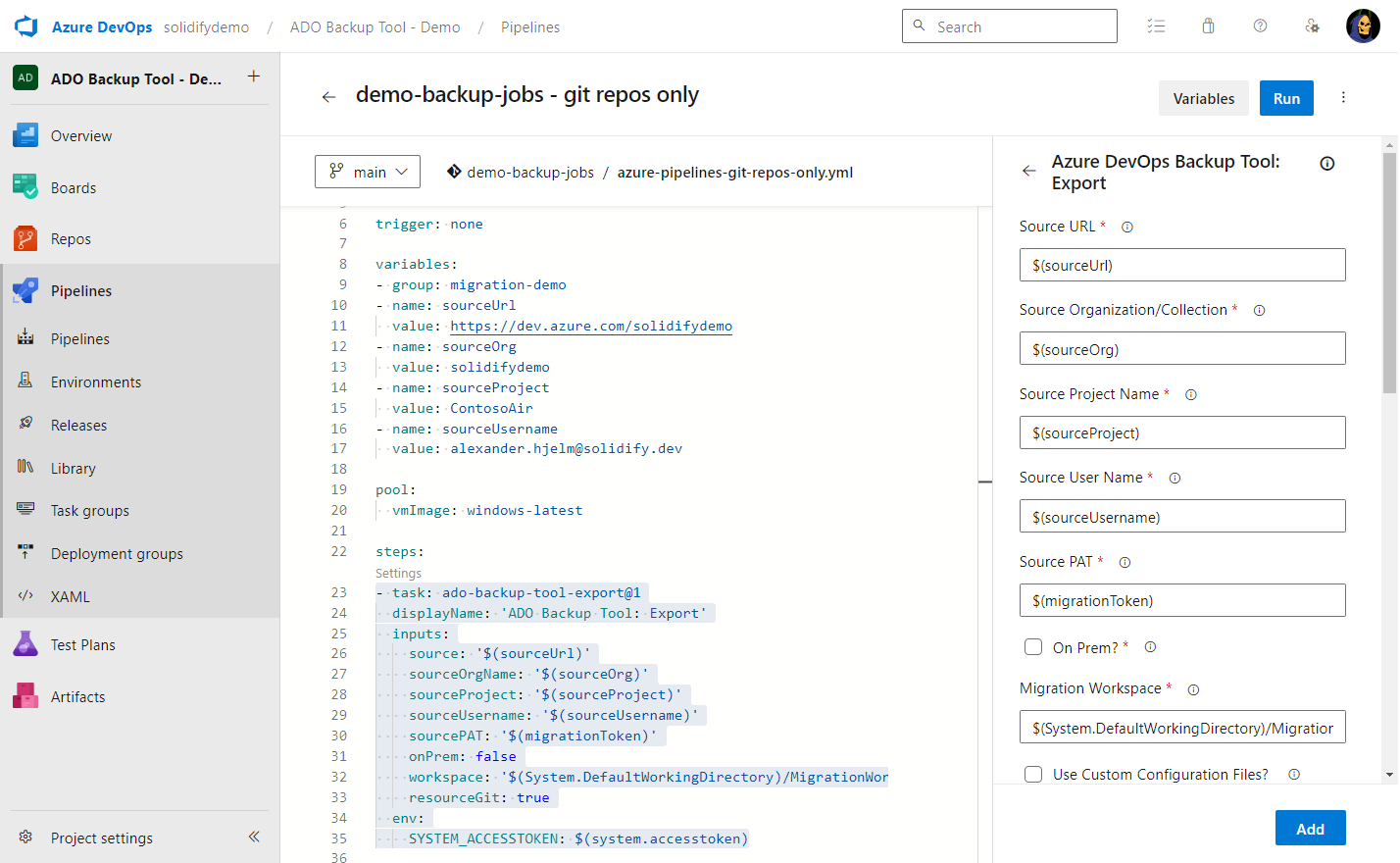
Task: Click demo-backup-jobs repository breadcrumb
Action: click(x=530, y=172)
